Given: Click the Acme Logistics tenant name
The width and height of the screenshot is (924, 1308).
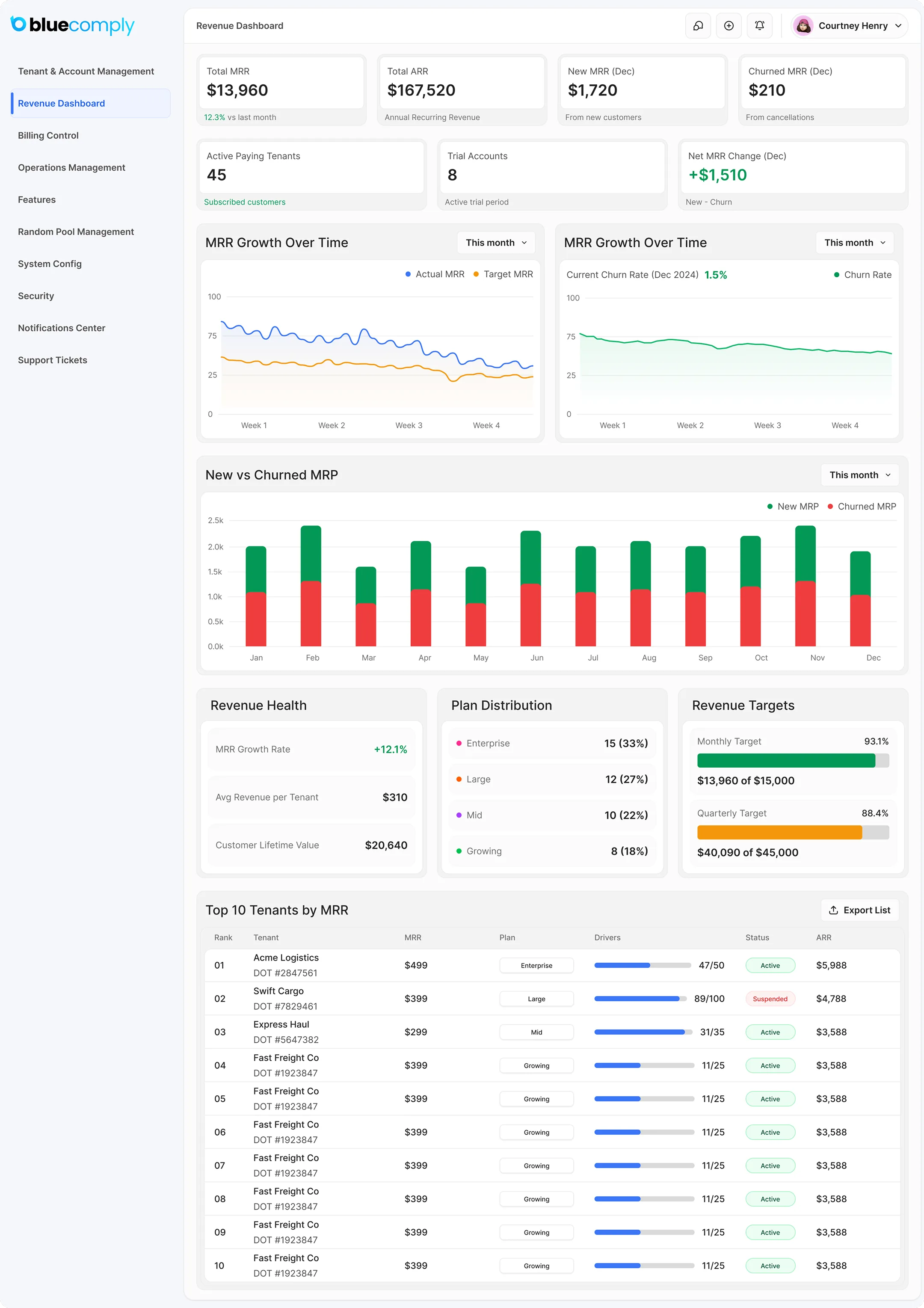Looking at the screenshot, I should pyautogui.click(x=286, y=958).
